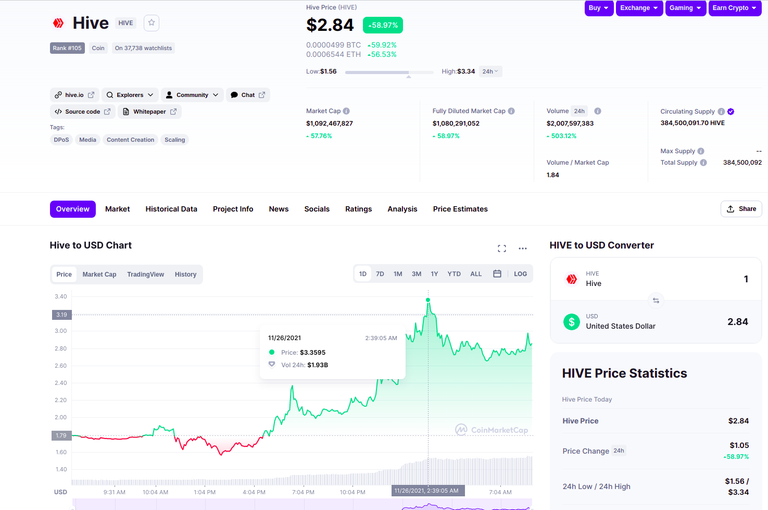Open the Ratings tab

click(x=359, y=209)
